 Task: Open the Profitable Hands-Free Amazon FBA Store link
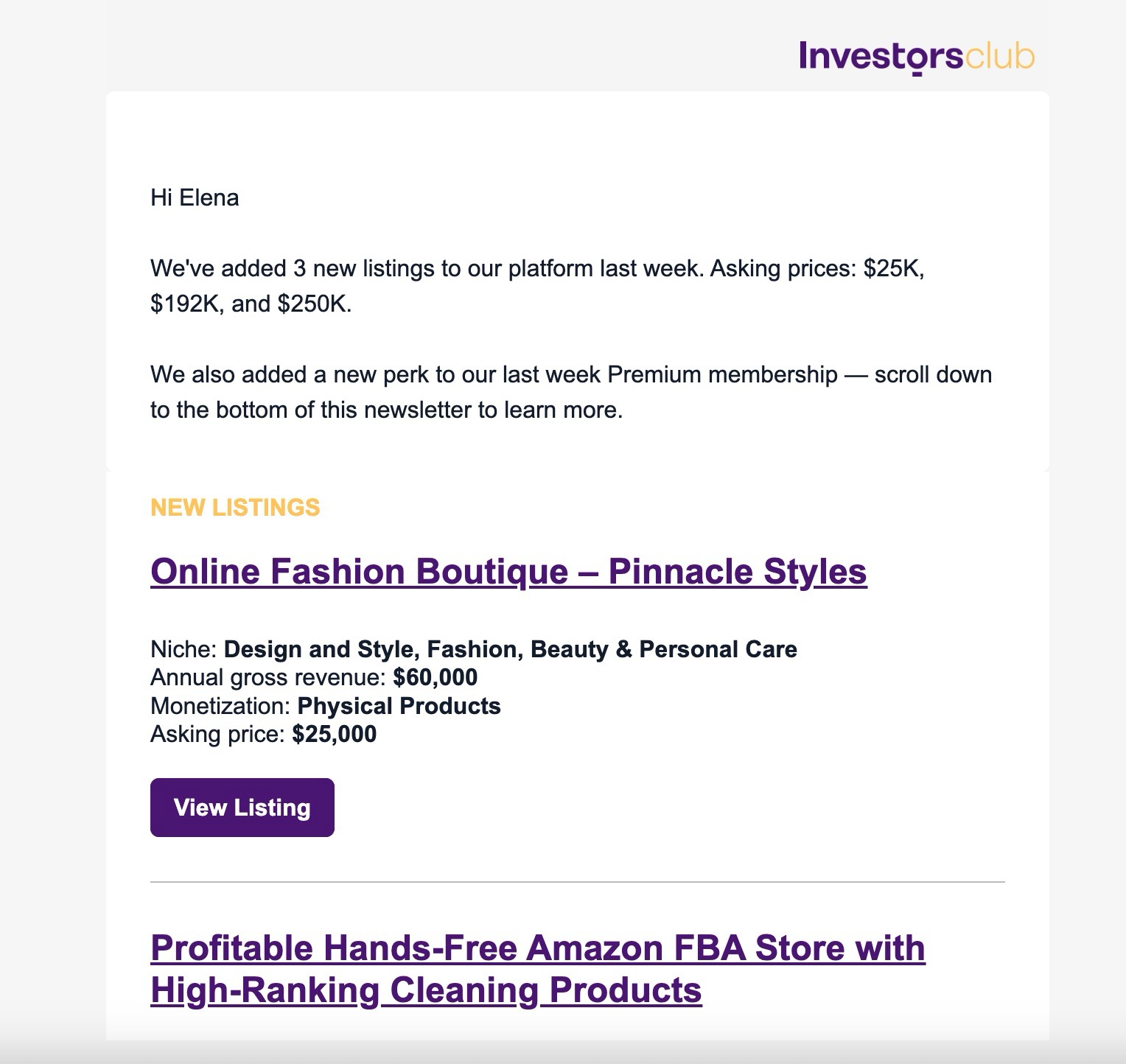537,968
